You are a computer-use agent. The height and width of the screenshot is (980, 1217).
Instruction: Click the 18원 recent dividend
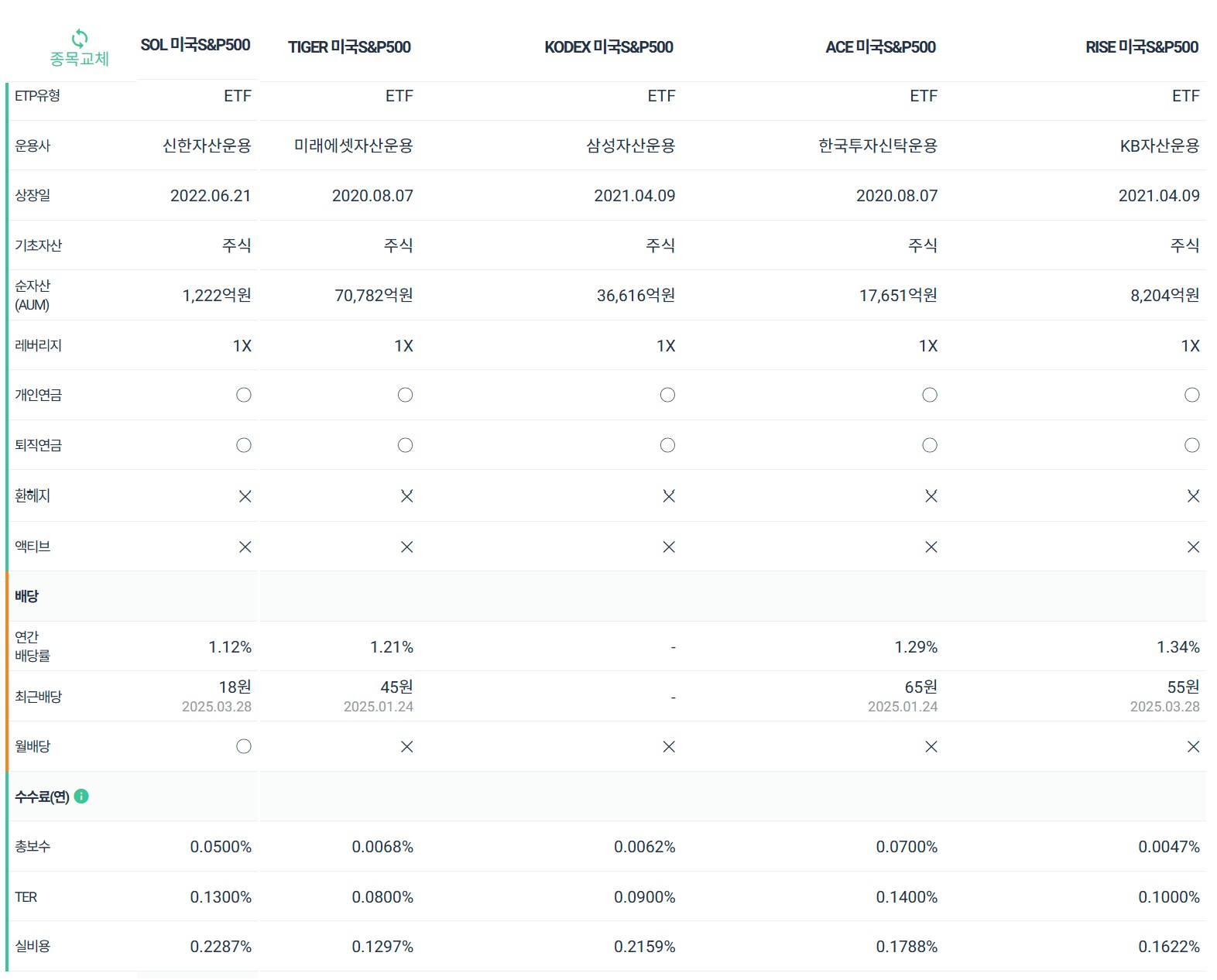click(x=235, y=687)
